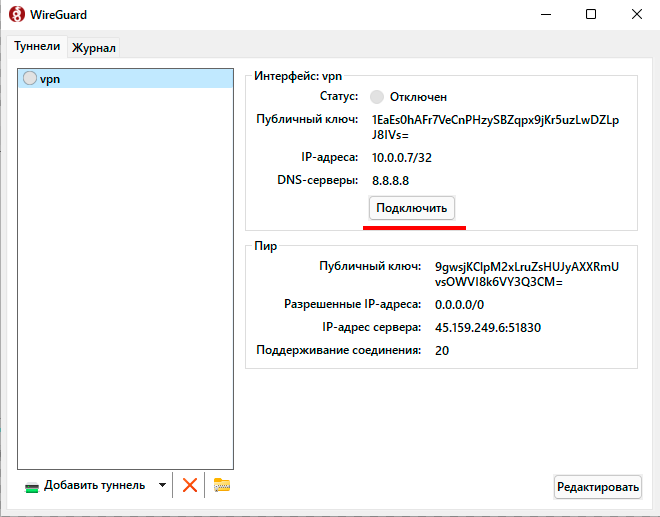
Task: Switch to the Туннели tab
Action: 37,46
